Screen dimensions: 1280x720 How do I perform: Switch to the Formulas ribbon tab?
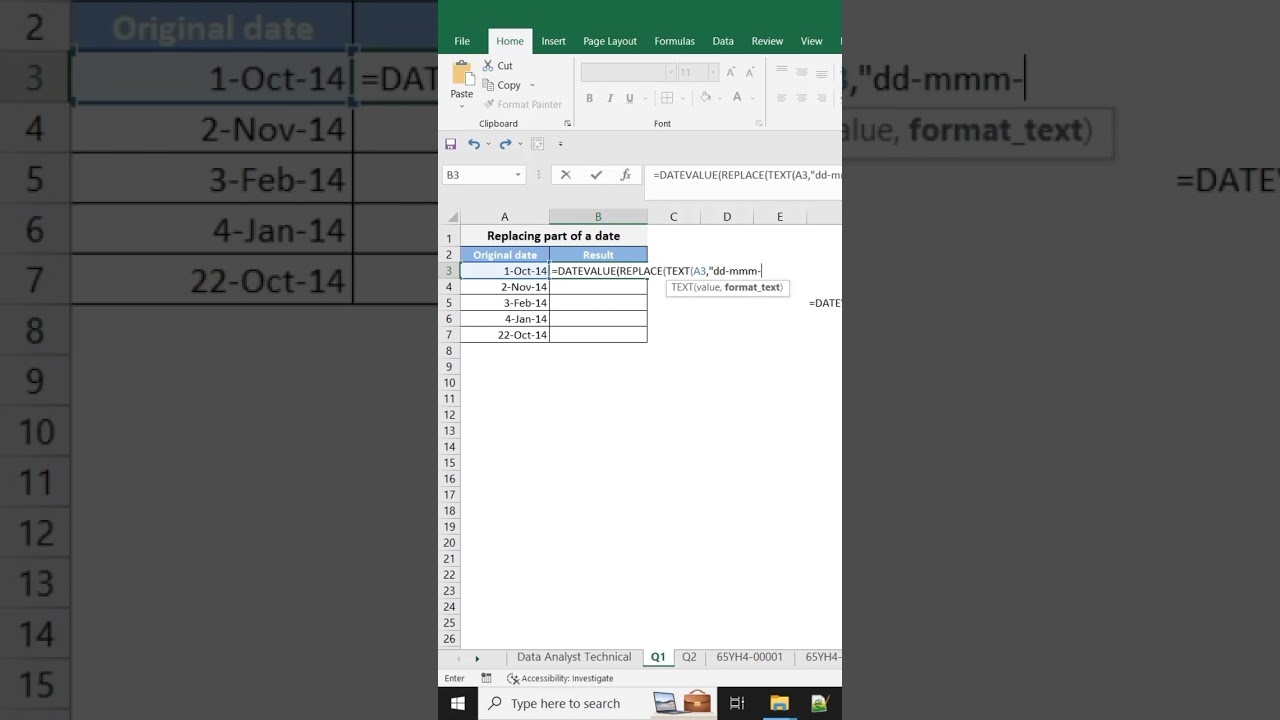(674, 41)
